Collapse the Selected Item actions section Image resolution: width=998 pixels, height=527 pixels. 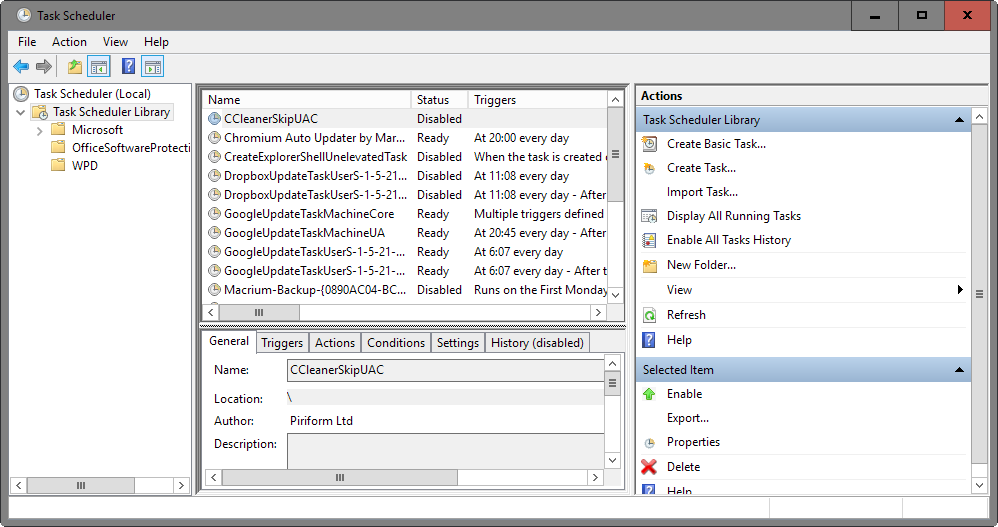pyautogui.click(x=960, y=370)
